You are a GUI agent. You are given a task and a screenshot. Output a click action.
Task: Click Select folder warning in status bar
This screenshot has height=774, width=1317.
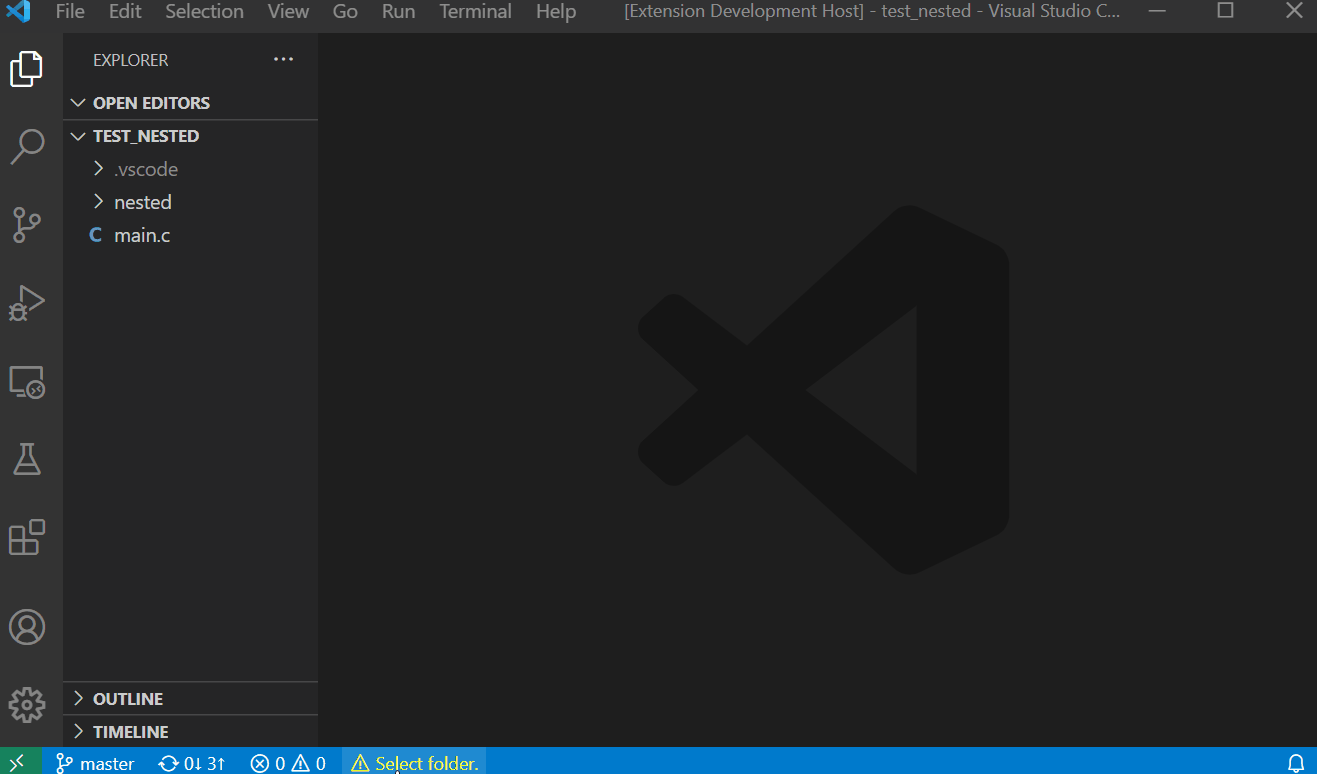point(415,763)
